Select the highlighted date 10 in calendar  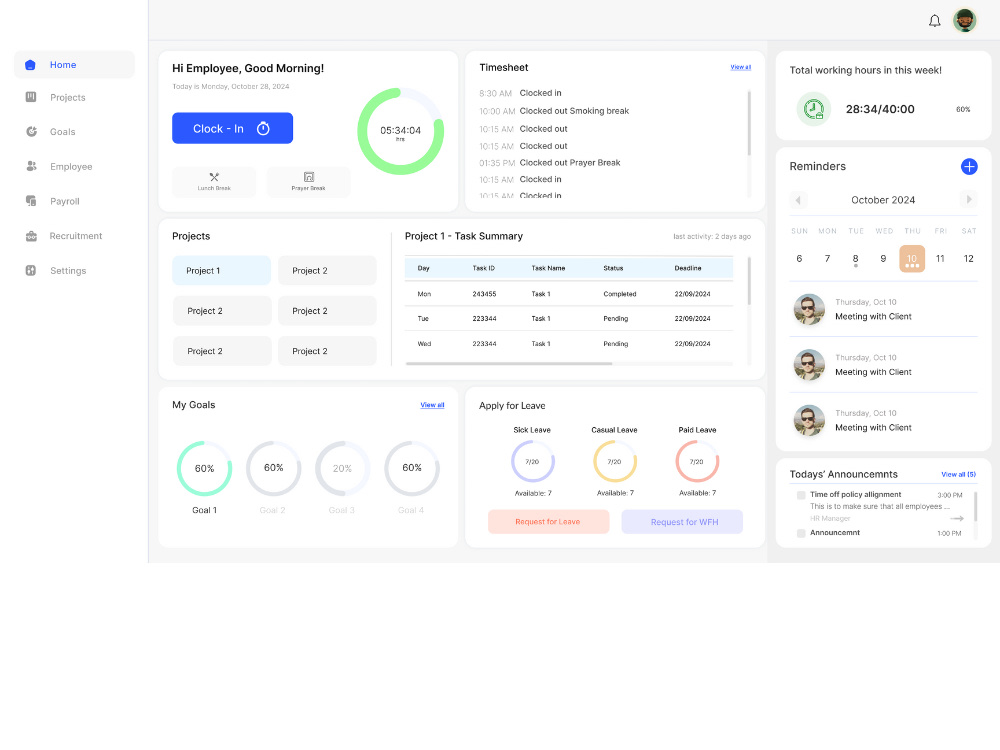(912, 258)
